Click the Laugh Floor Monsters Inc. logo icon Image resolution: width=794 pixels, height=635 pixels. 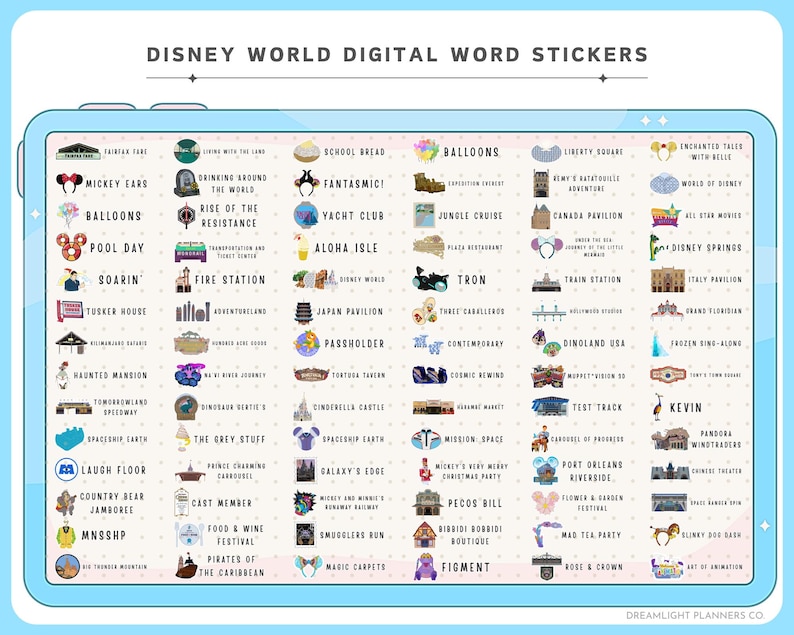(x=66, y=470)
